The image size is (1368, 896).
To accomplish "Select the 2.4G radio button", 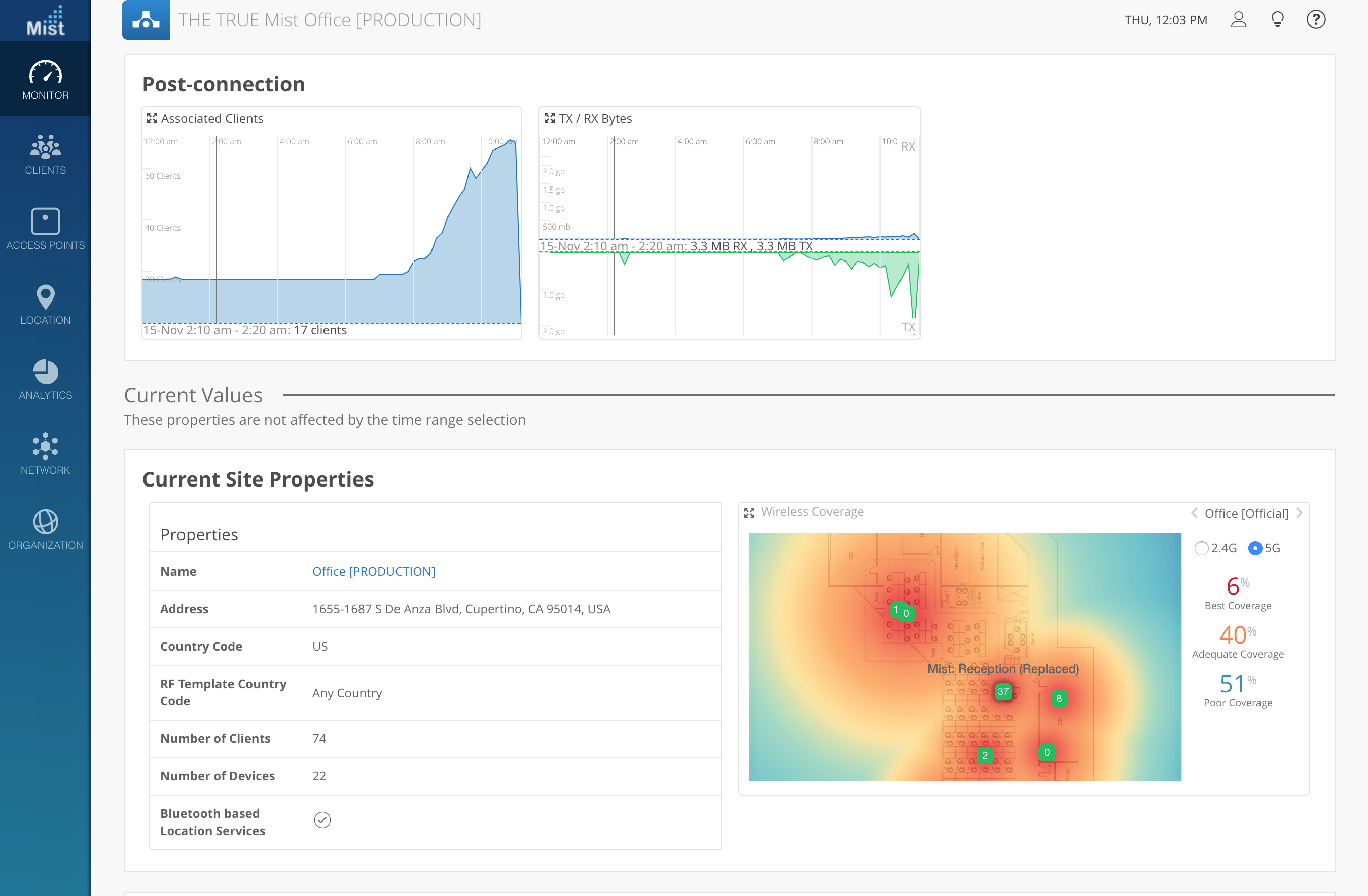I will click(1201, 548).
